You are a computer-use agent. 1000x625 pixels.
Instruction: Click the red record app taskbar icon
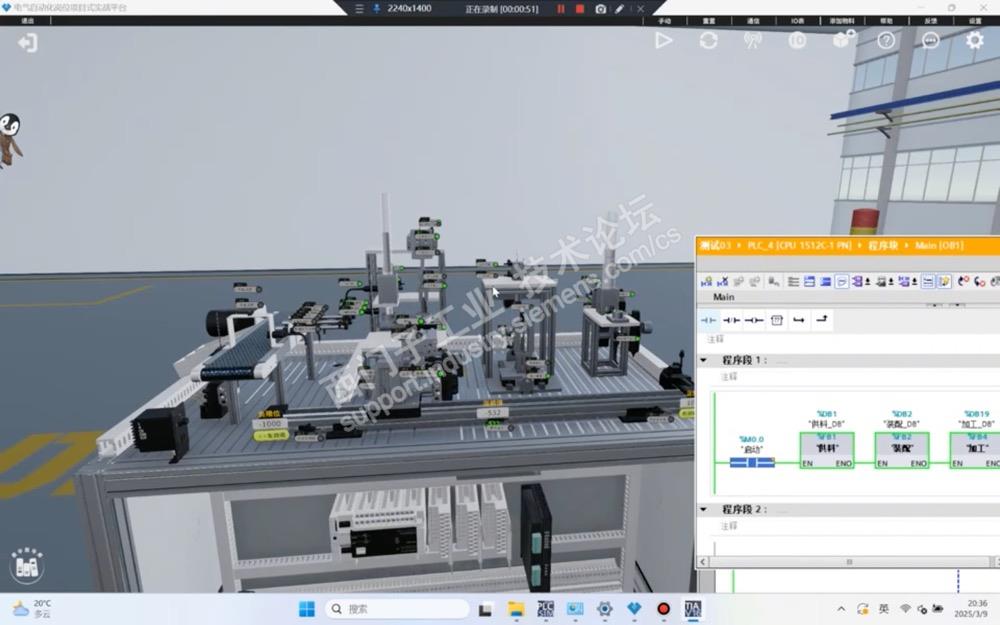pyautogui.click(x=663, y=609)
